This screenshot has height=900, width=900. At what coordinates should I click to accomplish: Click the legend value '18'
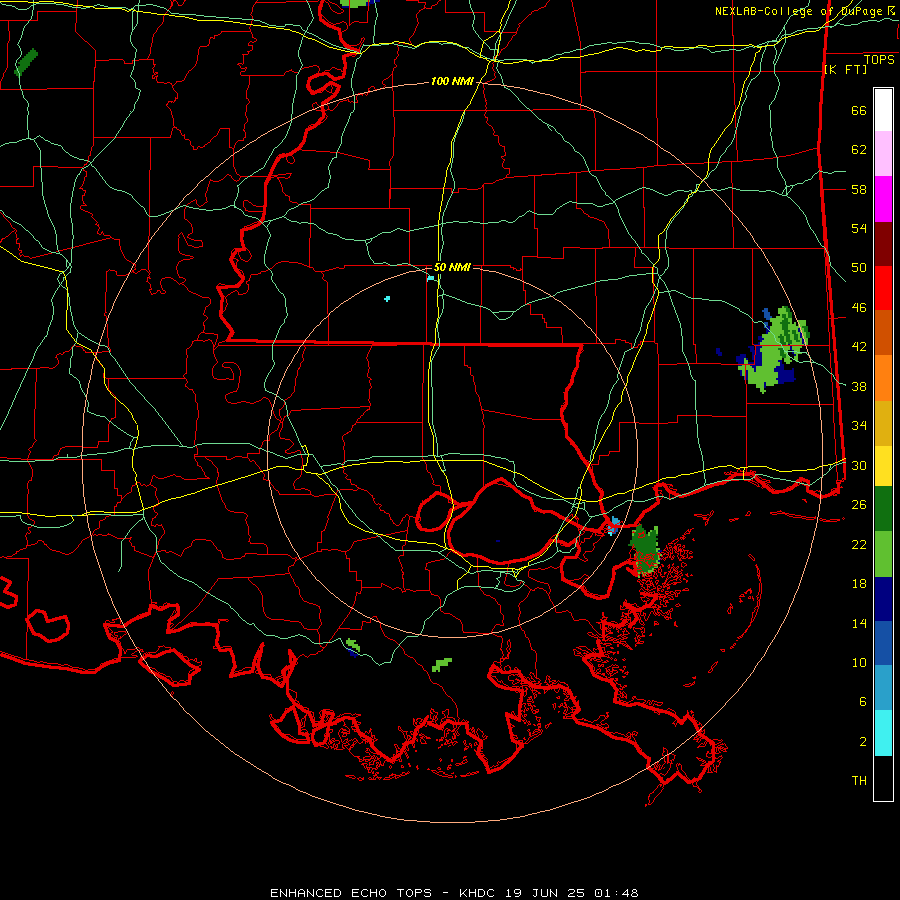pyautogui.click(x=859, y=584)
